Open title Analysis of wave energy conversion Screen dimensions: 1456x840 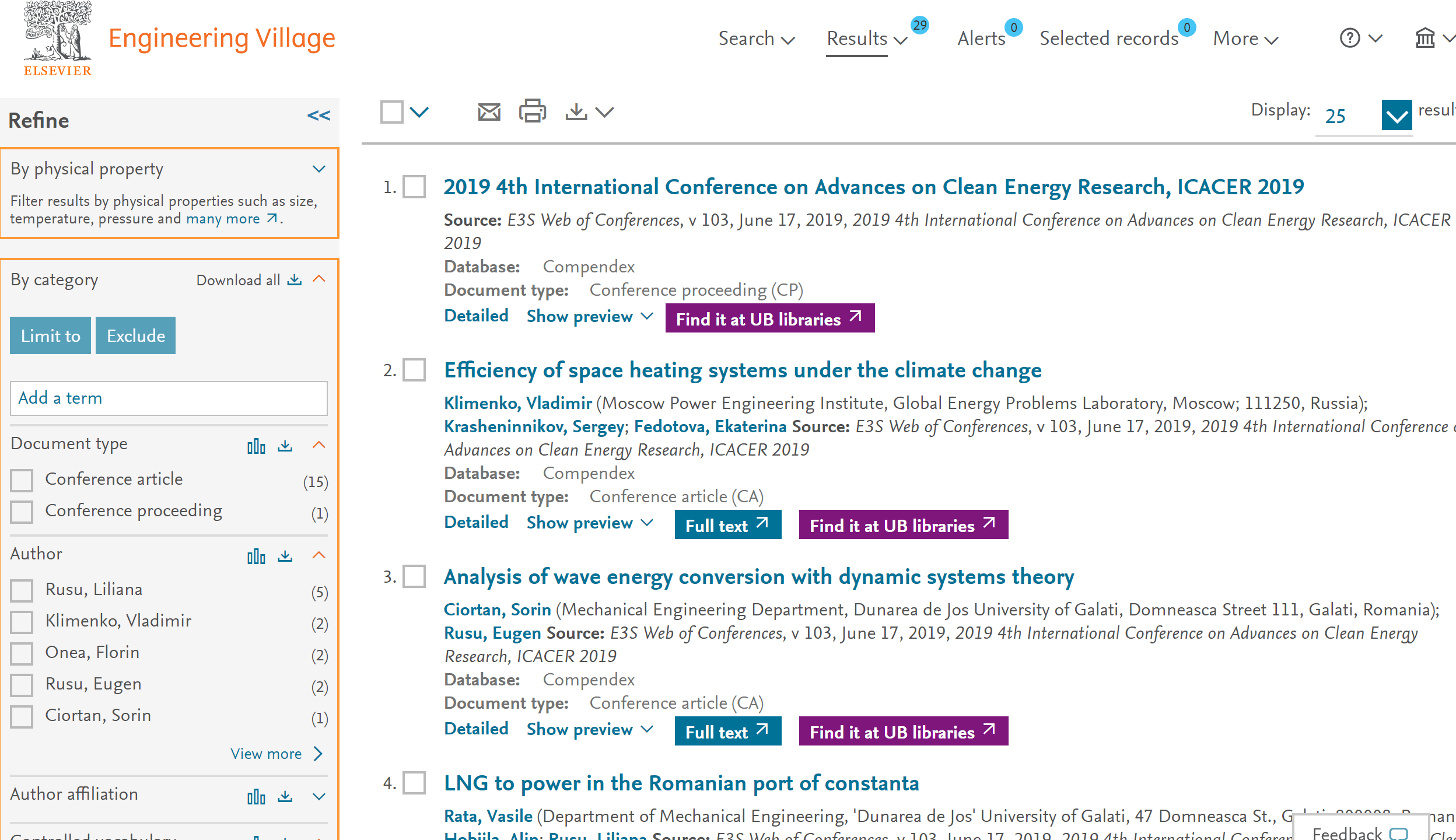coord(759,577)
